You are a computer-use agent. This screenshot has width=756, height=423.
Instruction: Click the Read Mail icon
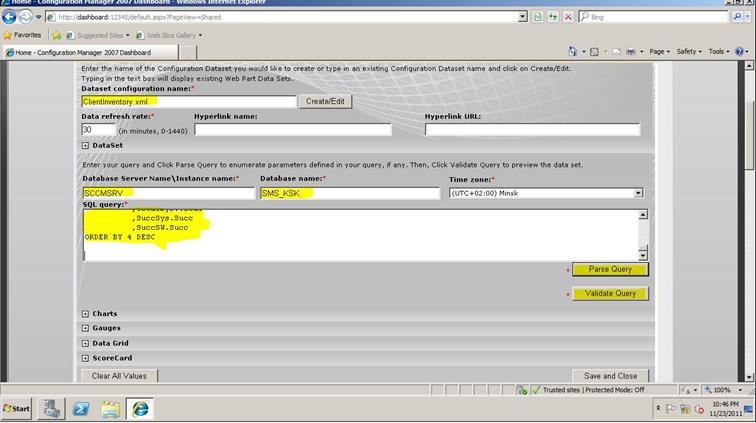tap(616, 52)
